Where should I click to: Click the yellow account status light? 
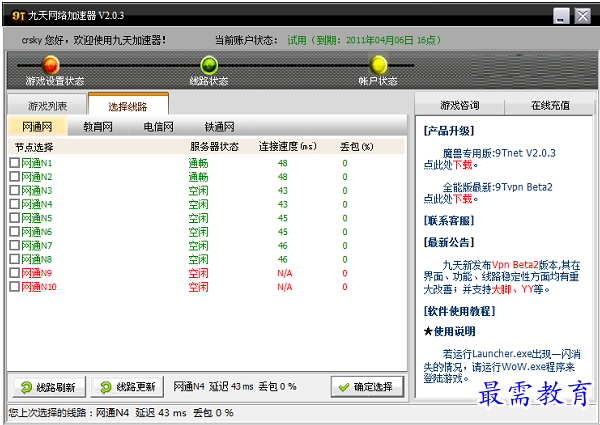tap(378, 65)
